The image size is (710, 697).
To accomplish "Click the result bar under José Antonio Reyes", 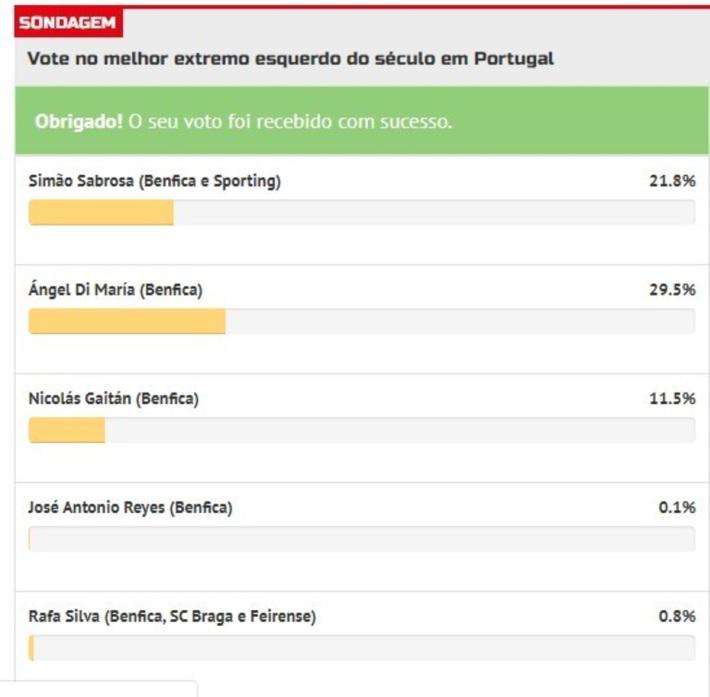I will click(361, 539).
